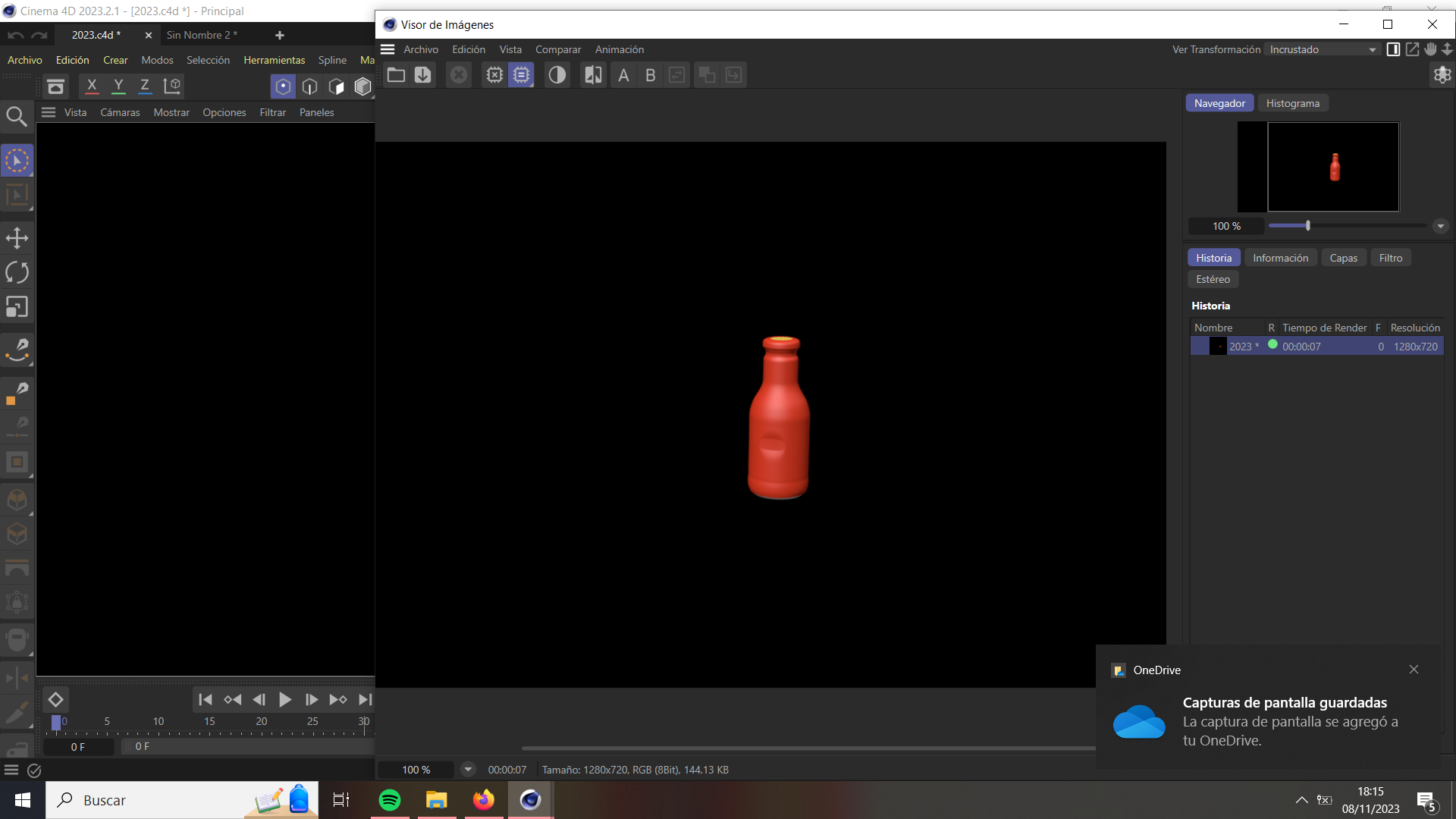This screenshot has width=1456, height=819.
Task: Select the 2023 * render history row
Action: click(x=1316, y=347)
